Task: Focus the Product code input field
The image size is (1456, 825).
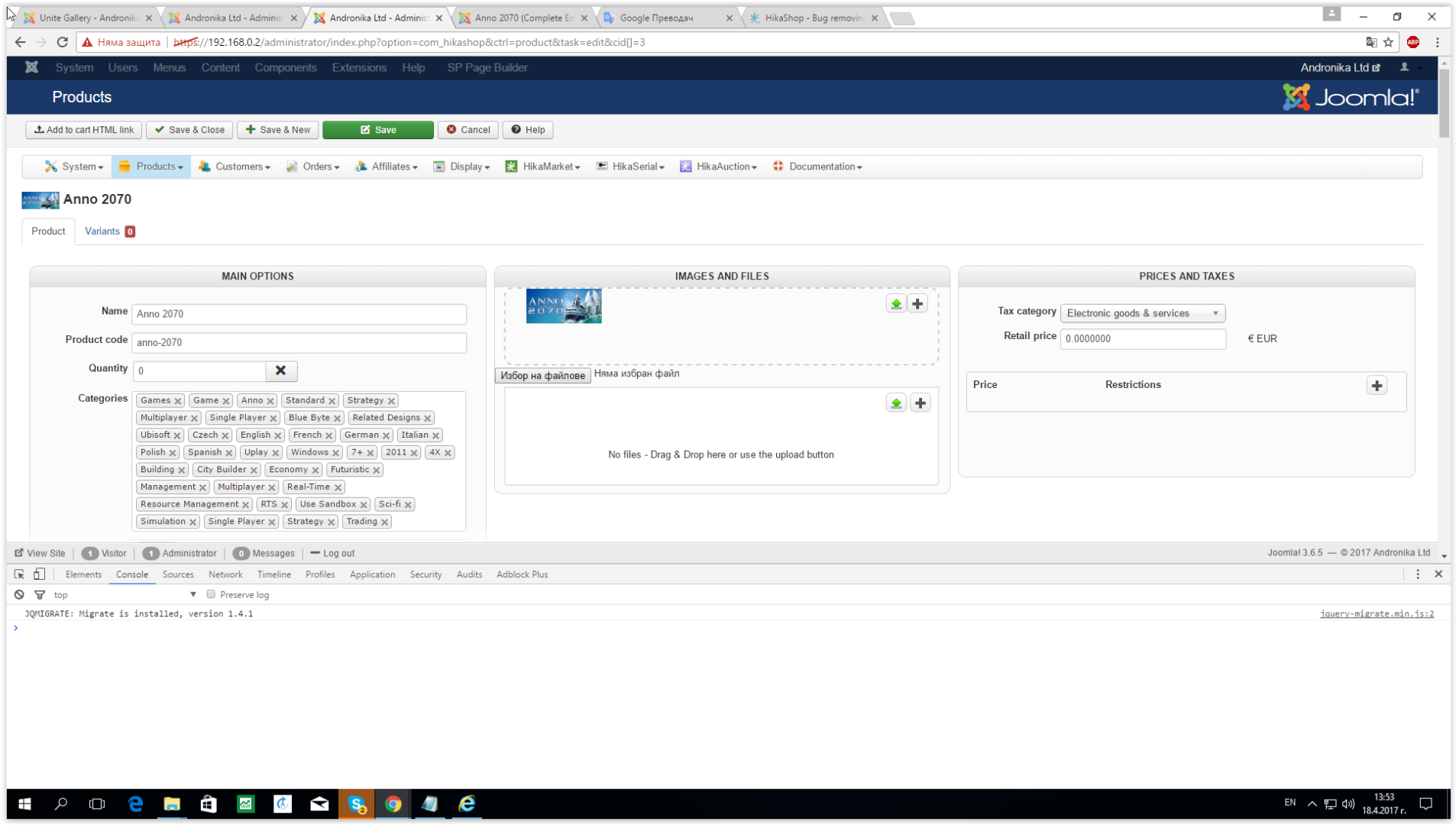Action: 299,342
